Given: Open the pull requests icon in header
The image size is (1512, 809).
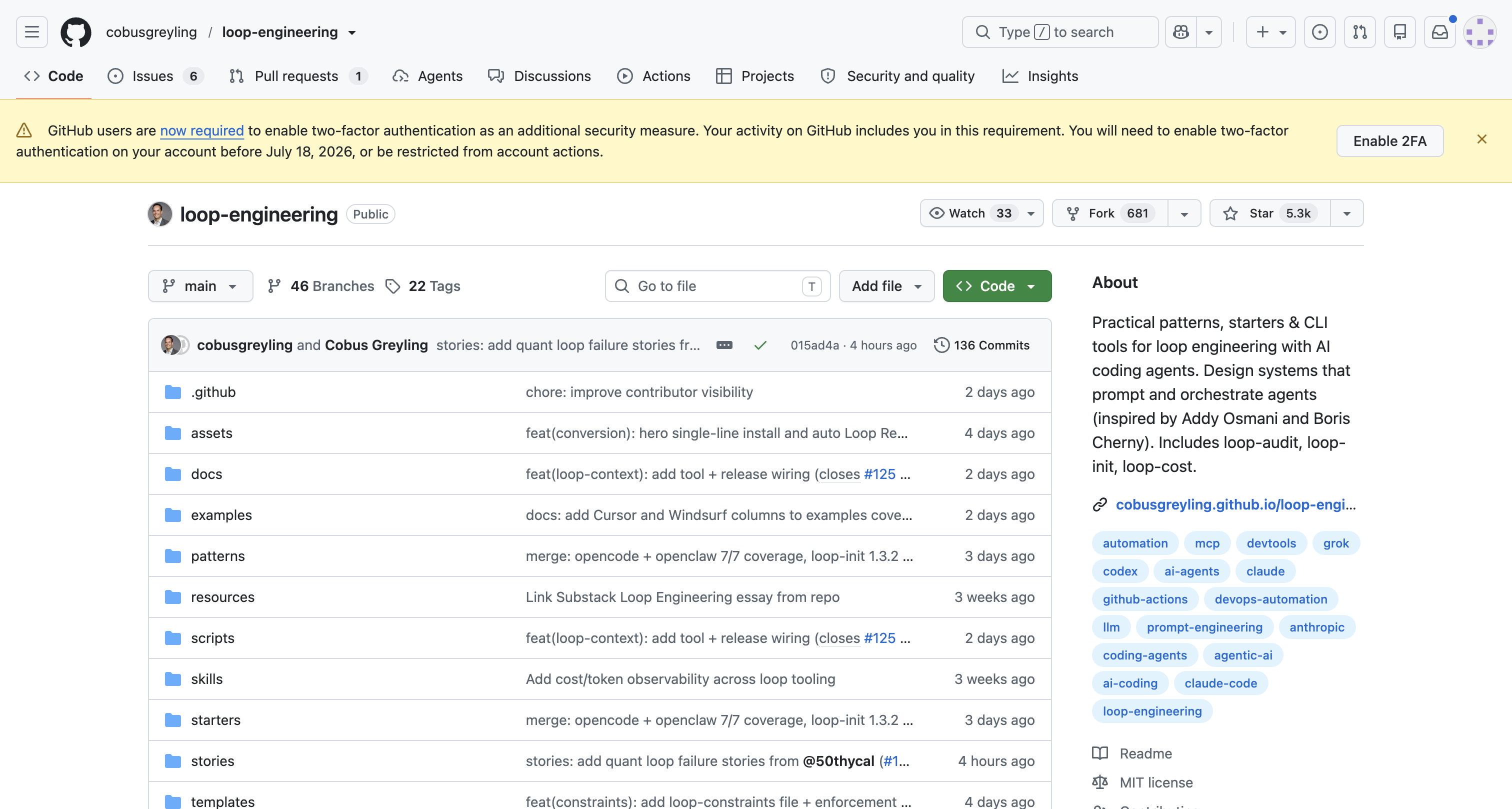Looking at the screenshot, I should pyautogui.click(x=1359, y=31).
